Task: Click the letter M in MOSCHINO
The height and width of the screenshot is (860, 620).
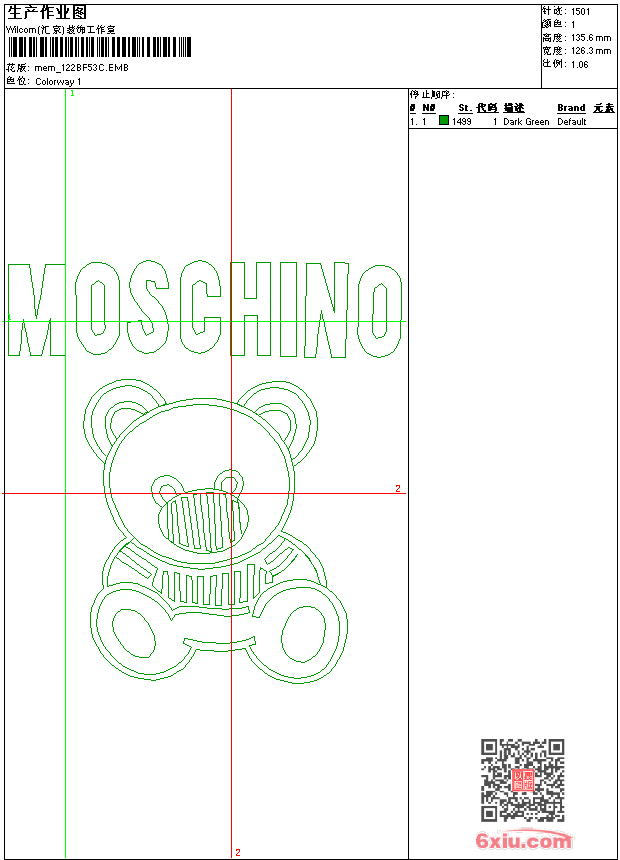Action: coord(36,310)
